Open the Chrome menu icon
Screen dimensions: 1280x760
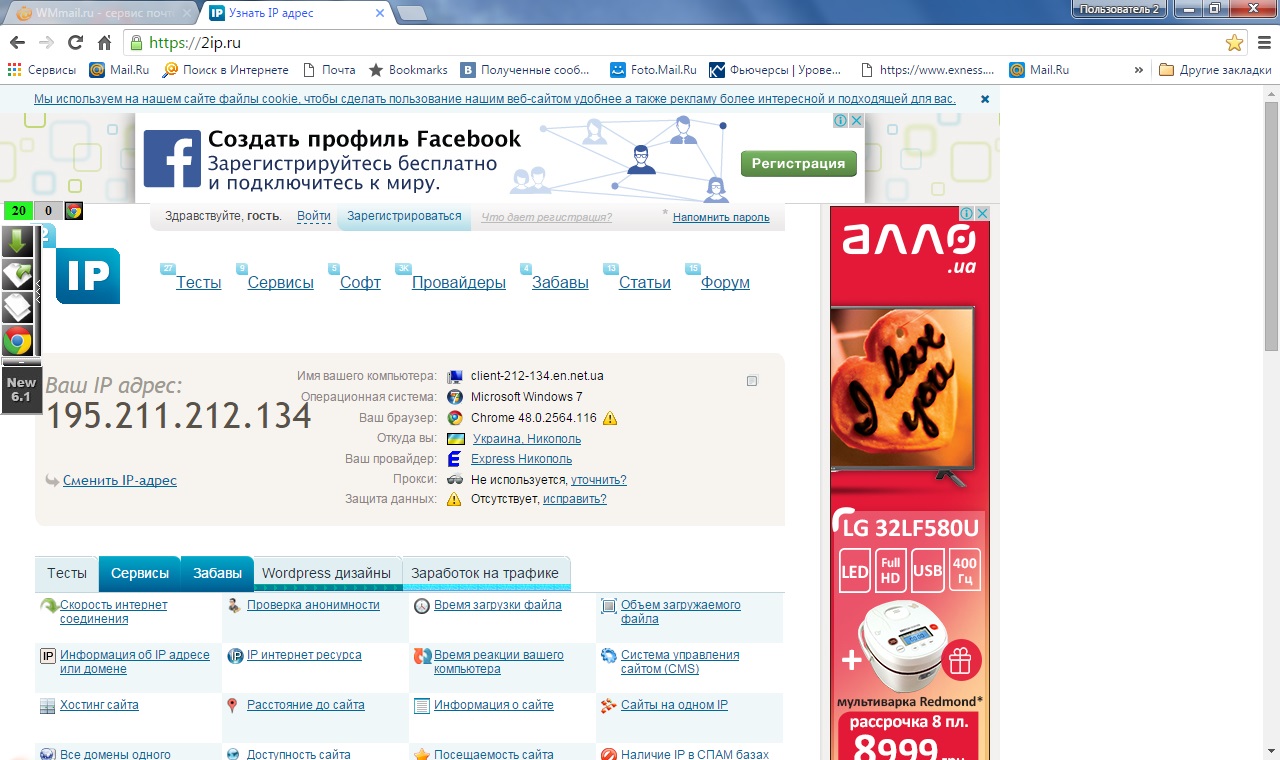click(x=1264, y=43)
